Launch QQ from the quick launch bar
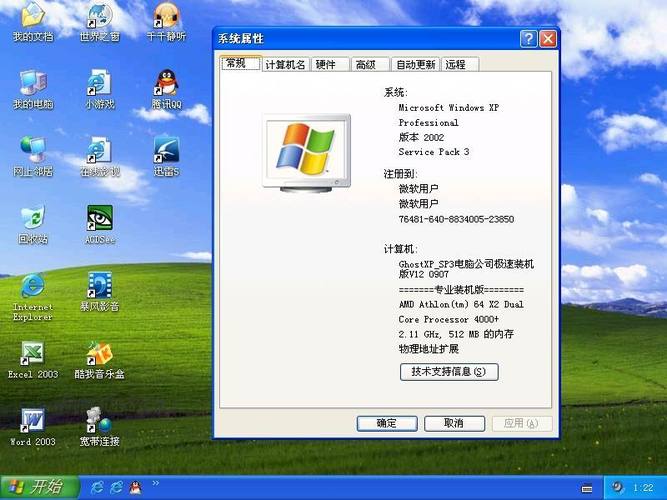Screen dimensions: 667x500 point(136,487)
